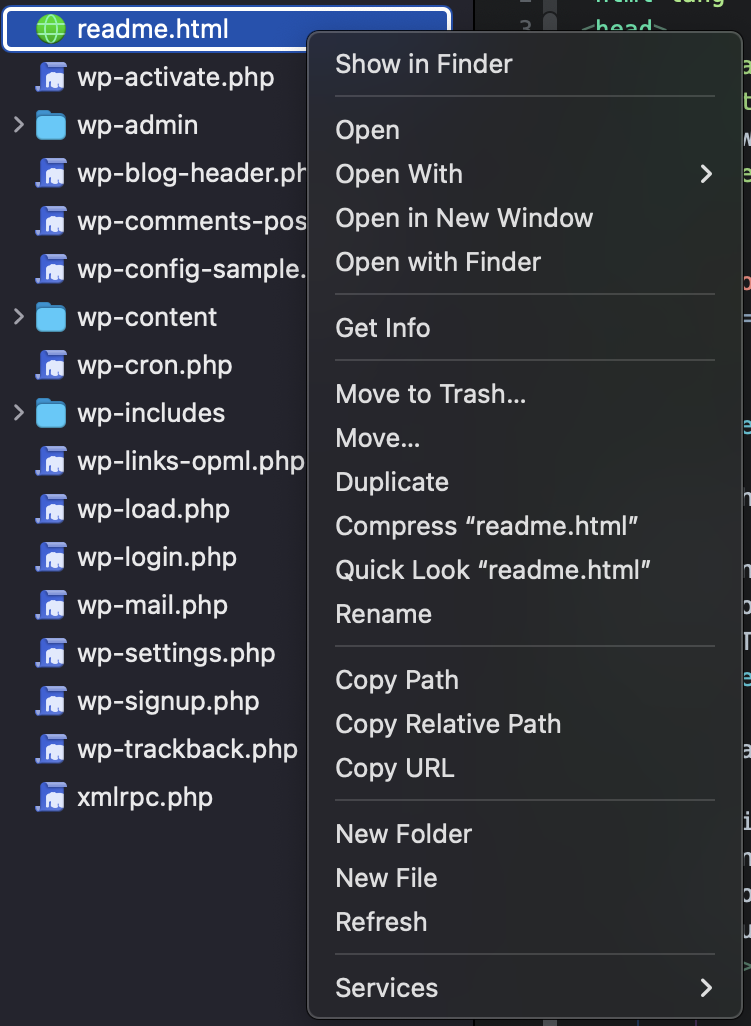Viewport: 751px width, 1026px height.
Task: Select New File
Action: tap(386, 878)
